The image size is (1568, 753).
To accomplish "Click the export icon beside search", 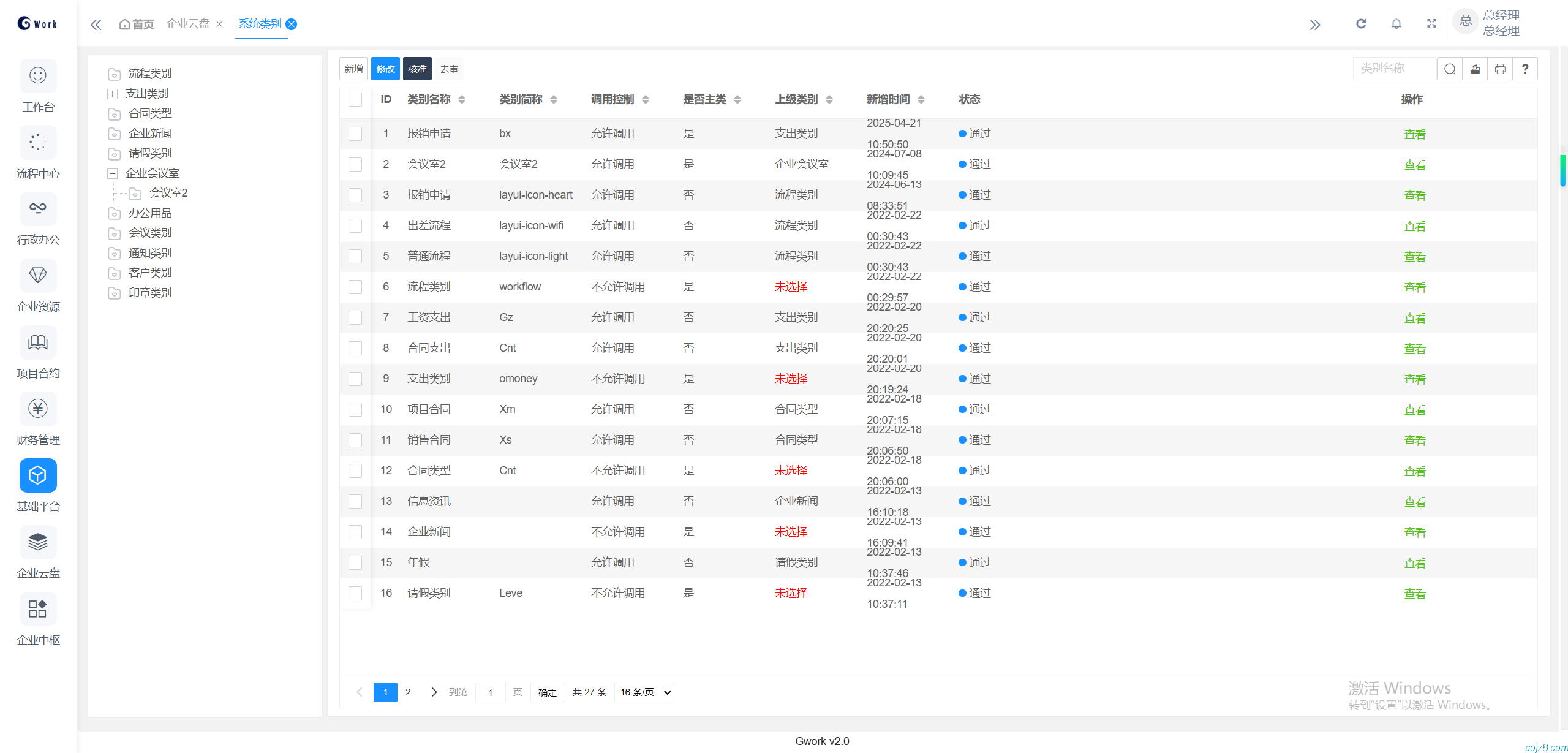I will [1475, 69].
